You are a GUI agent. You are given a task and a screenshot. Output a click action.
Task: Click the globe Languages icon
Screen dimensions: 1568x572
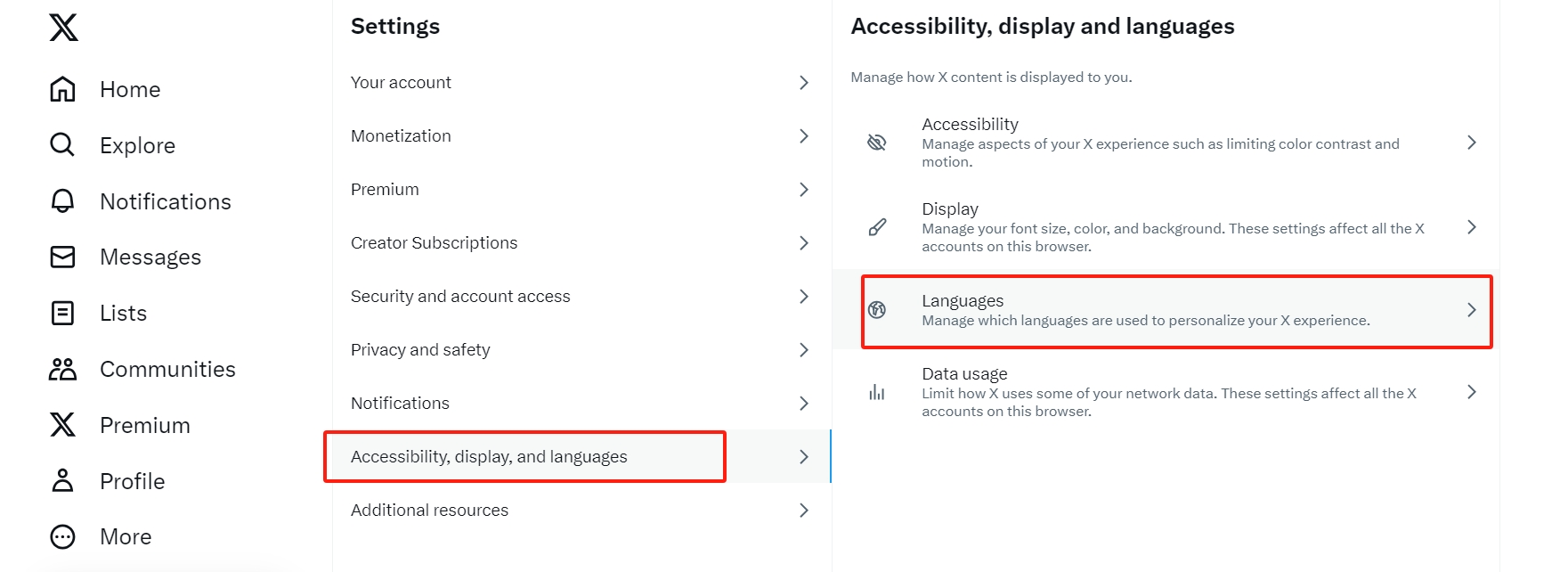[x=877, y=310]
